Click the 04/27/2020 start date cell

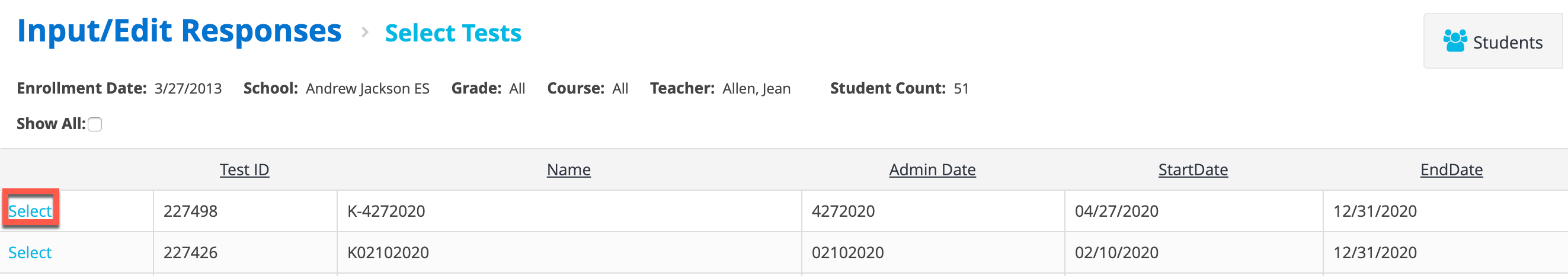tap(1193, 211)
